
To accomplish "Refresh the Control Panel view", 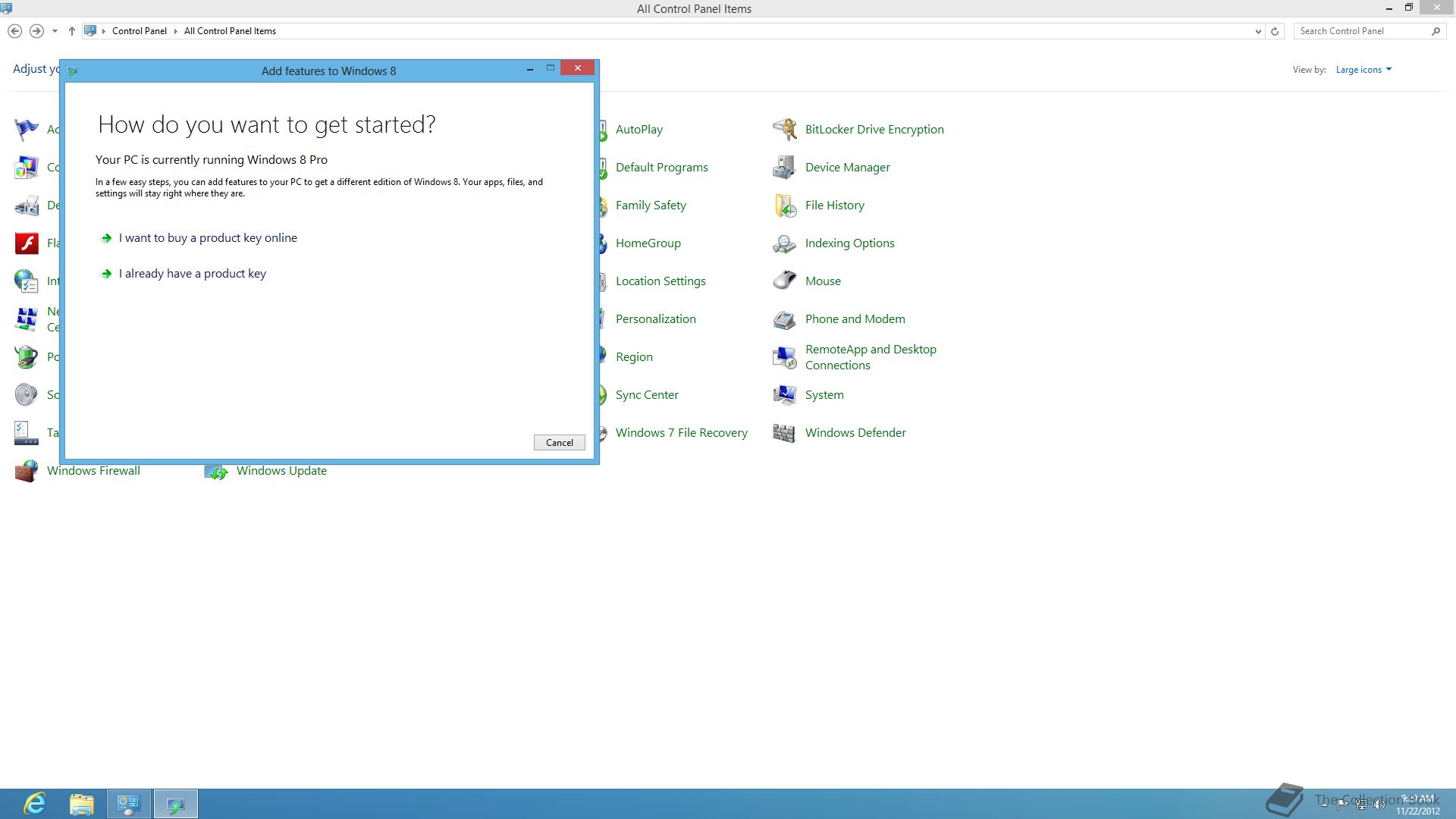I will click(x=1275, y=31).
